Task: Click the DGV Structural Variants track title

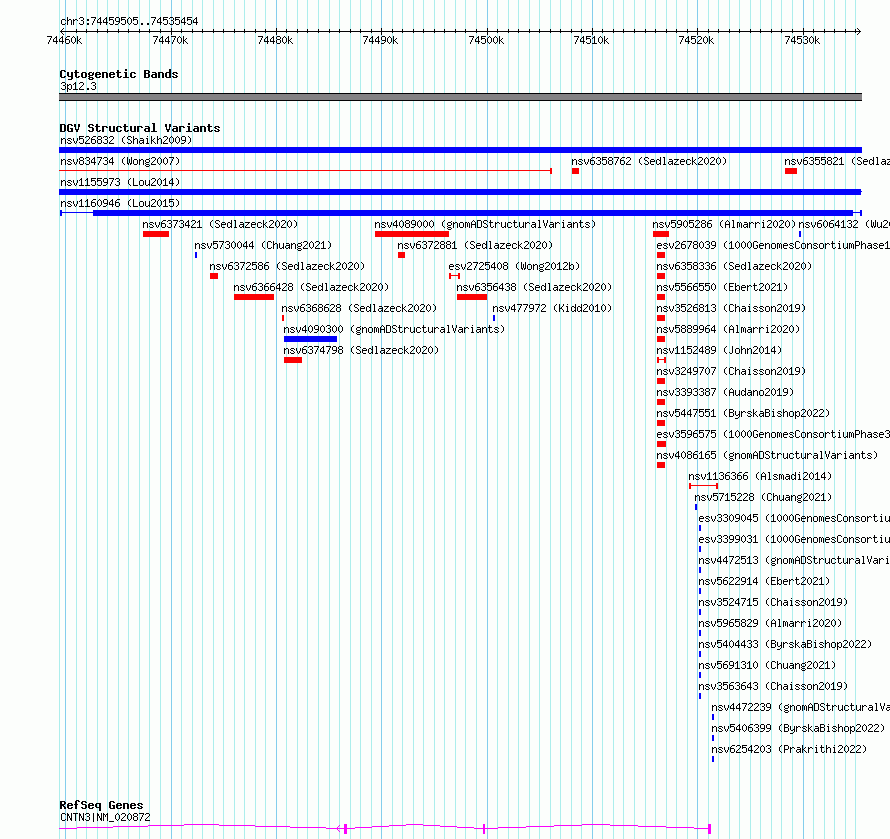Action: [x=140, y=128]
